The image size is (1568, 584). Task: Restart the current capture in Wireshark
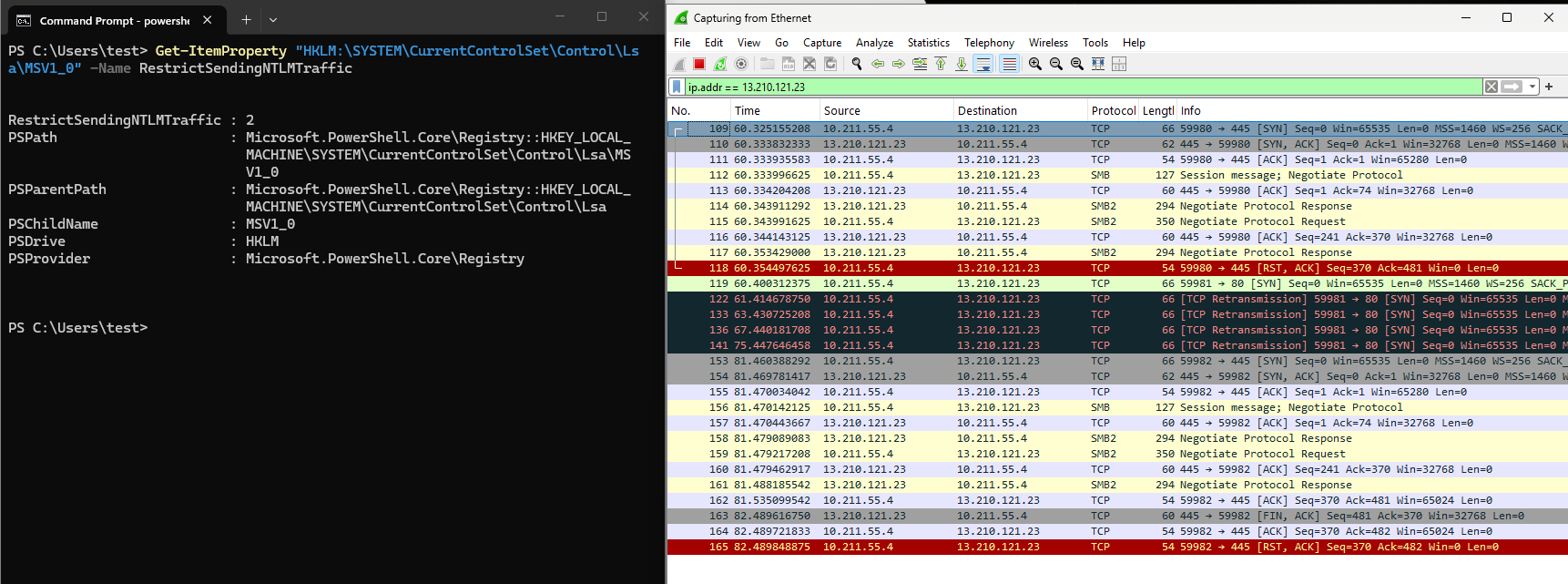coord(720,64)
